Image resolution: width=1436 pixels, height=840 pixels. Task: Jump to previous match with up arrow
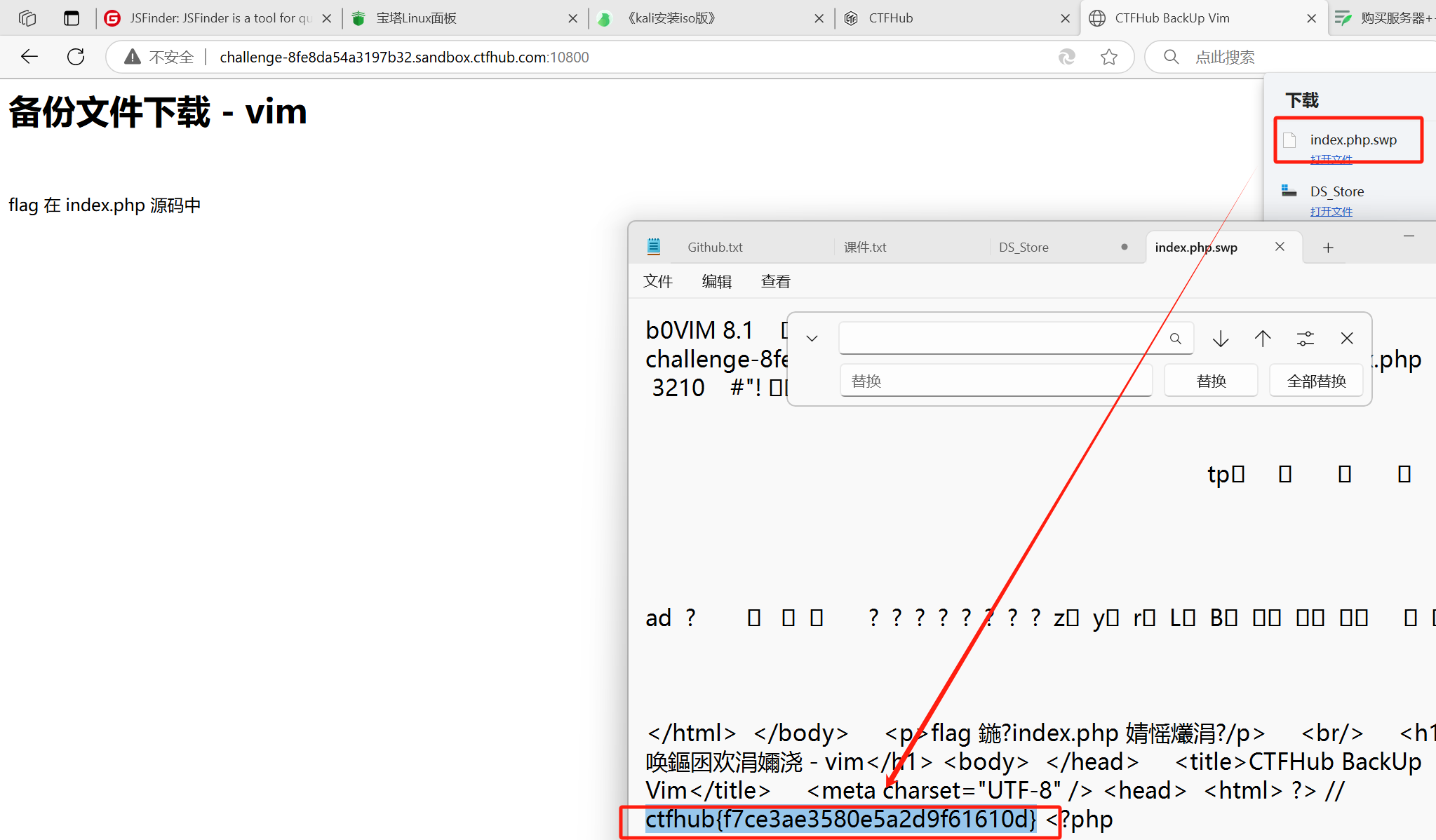[1263, 339]
